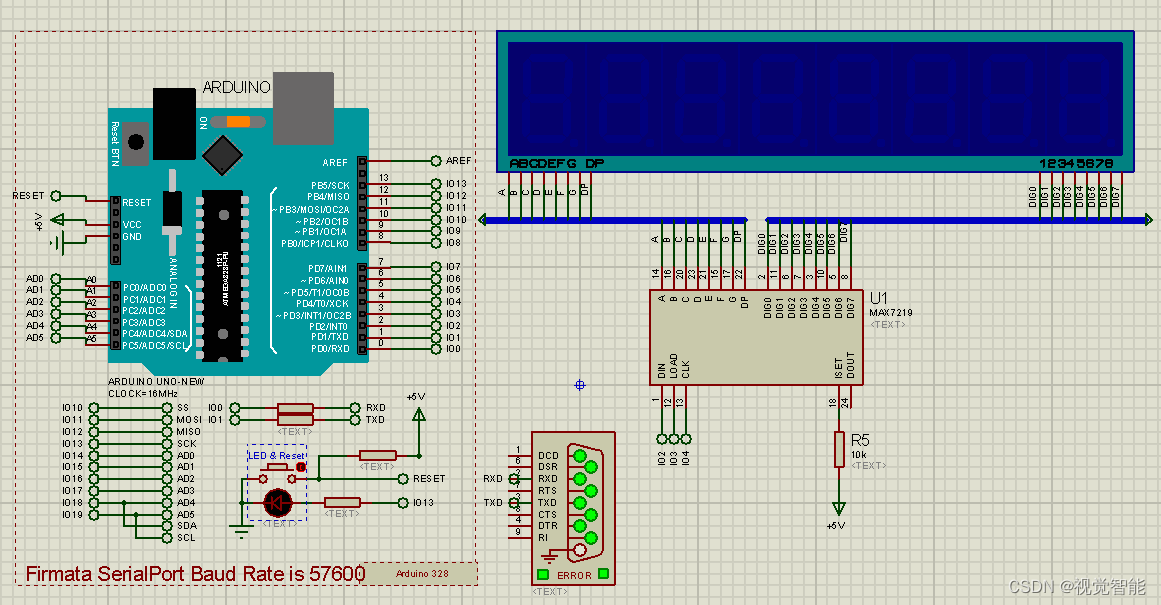
Task: Select the IO19 terminal in left list
Action: [94, 515]
